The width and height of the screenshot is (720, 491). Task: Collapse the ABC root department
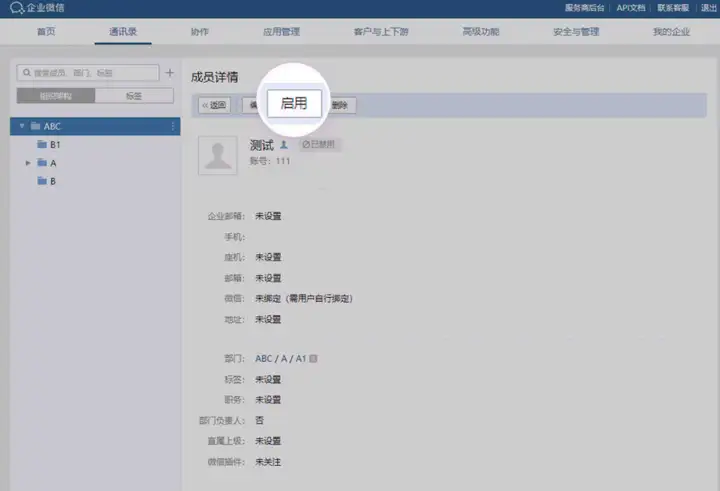[22, 126]
